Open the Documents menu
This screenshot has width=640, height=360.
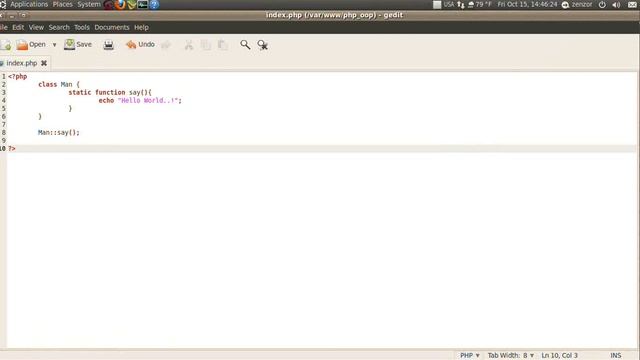pyautogui.click(x=112, y=27)
